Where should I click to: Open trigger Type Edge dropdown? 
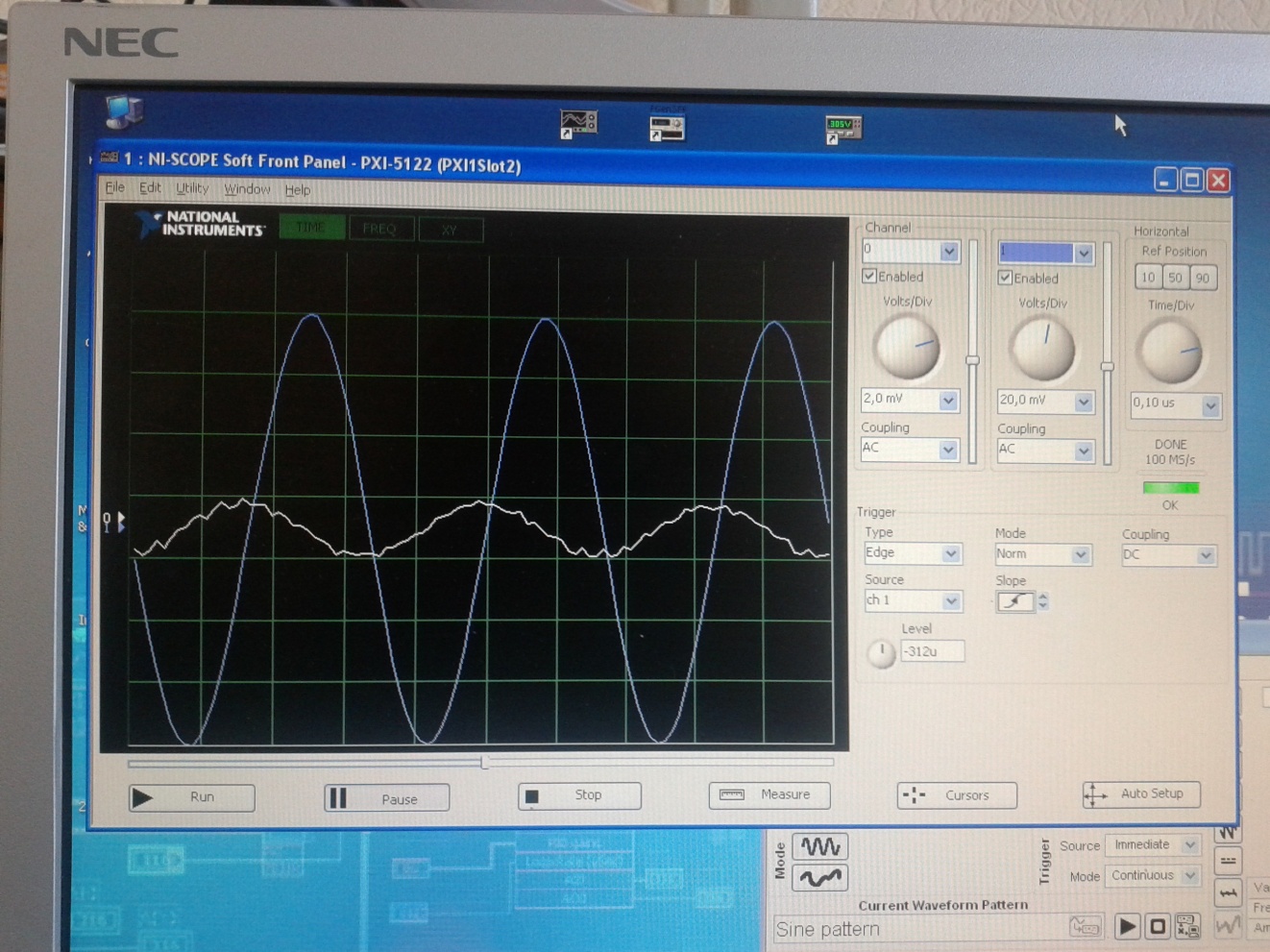(x=950, y=554)
